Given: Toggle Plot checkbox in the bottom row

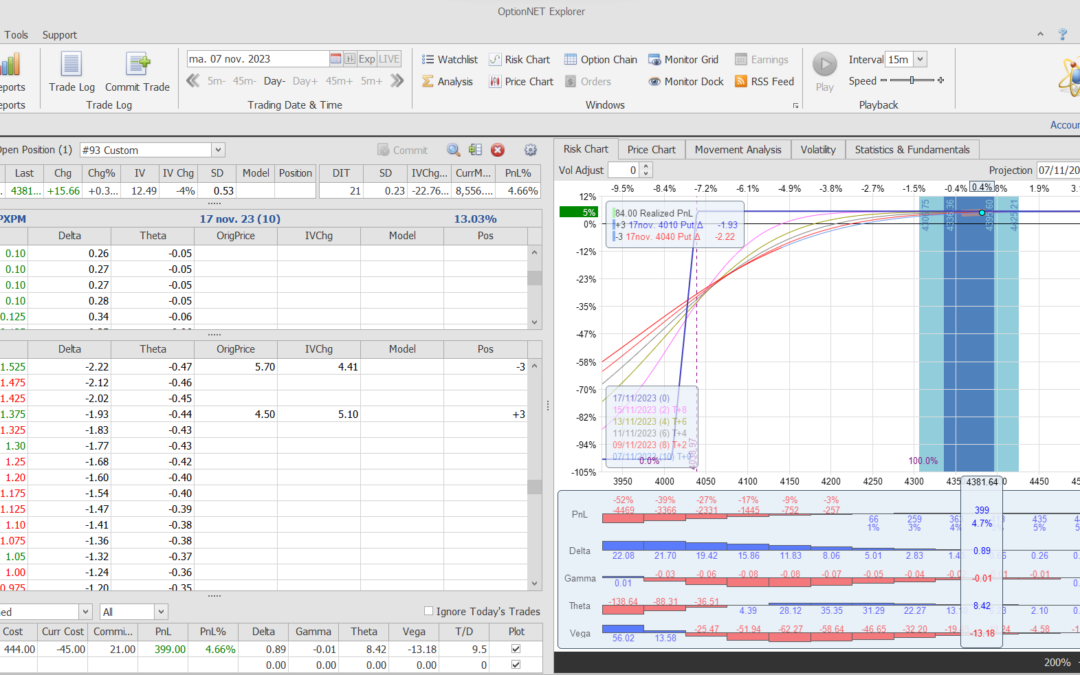Looking at the screenshot, I should click(515, 664).
